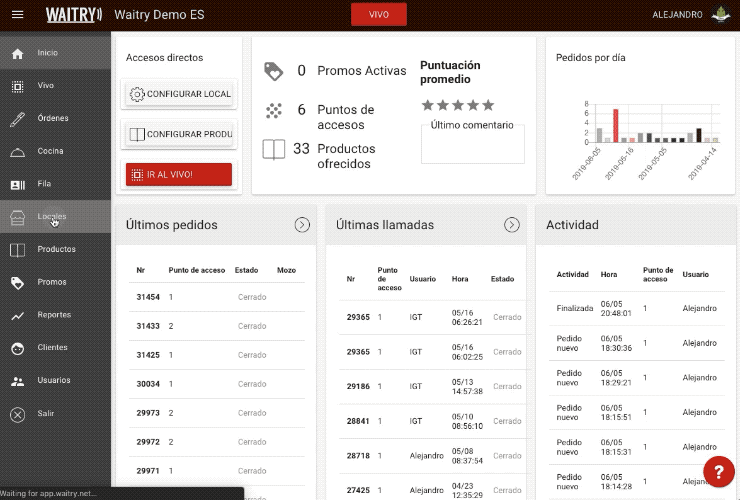Click the first rating star
This screenshot has height=500, width=740.
(428, 105)
